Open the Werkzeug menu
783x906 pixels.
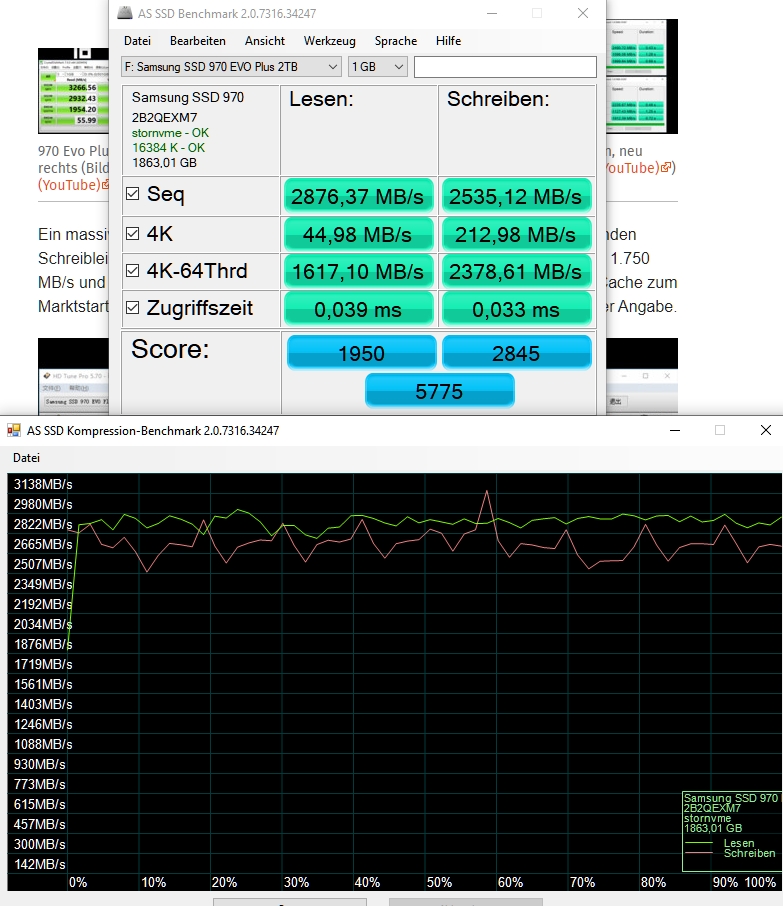tap(329, 41)
